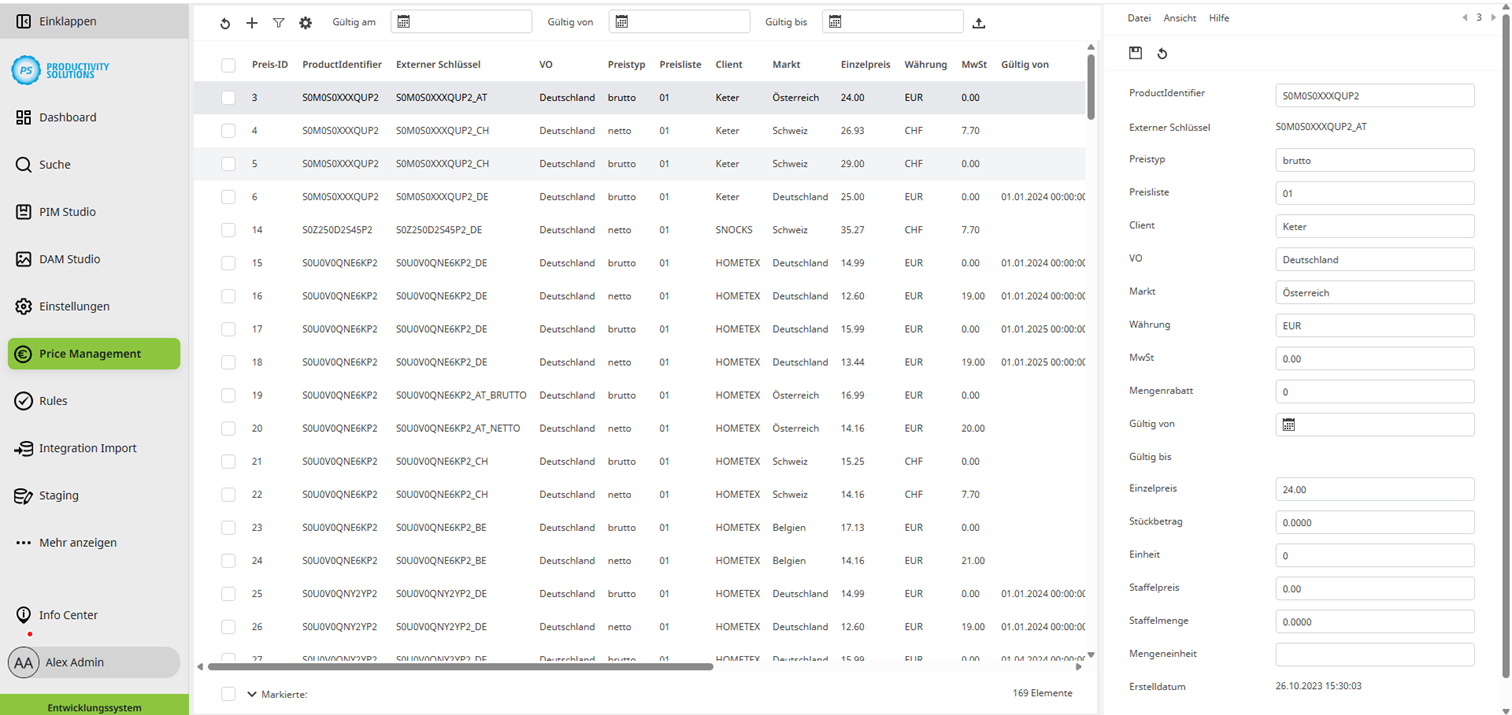The image size is (1512, 715).
Task: Check the checkbox for Preis-ID 14
Action: pos(228,229)
